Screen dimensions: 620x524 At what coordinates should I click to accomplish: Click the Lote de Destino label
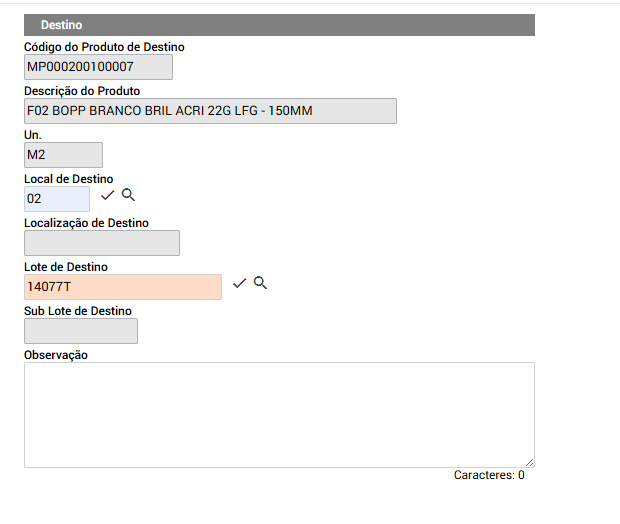tap(66, 267)
